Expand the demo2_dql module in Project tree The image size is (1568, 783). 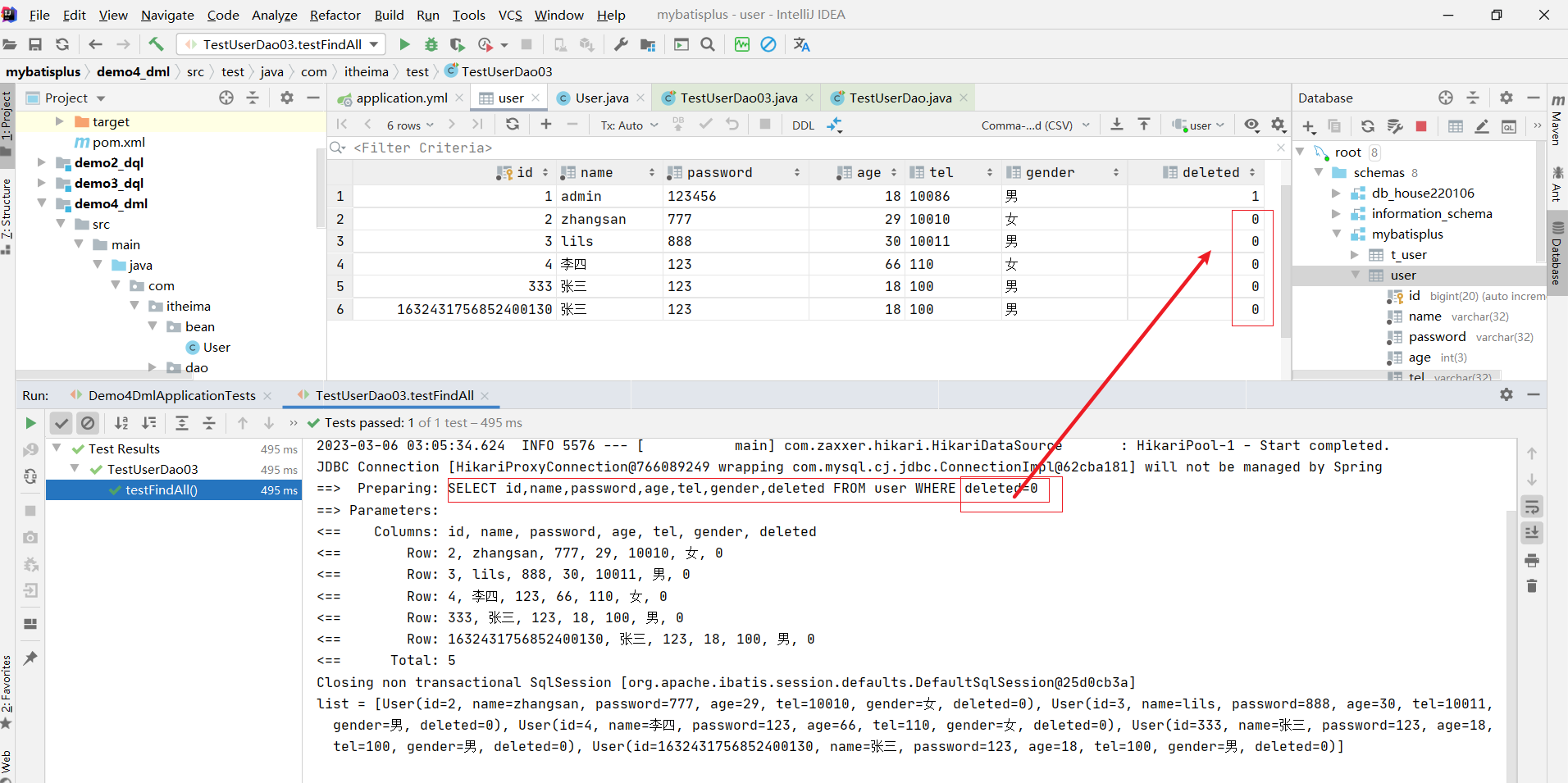[41, 162]
